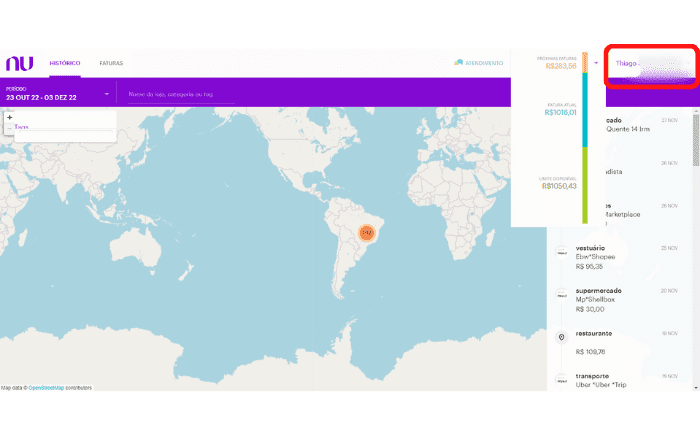Collapse the invoice summary arrow
700x440 pixels.
click(x=596, y=63)
